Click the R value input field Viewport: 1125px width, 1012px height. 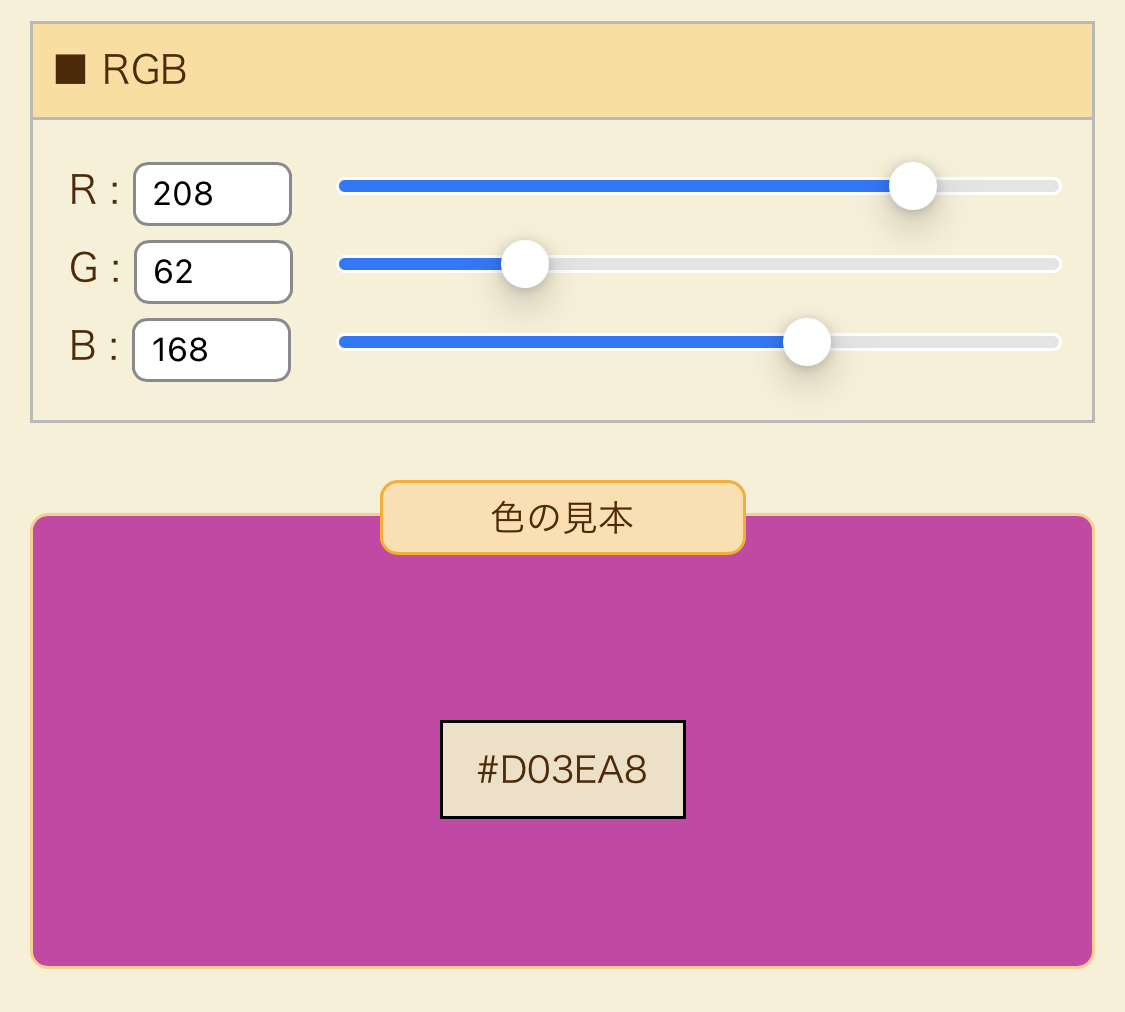point(212,194)
